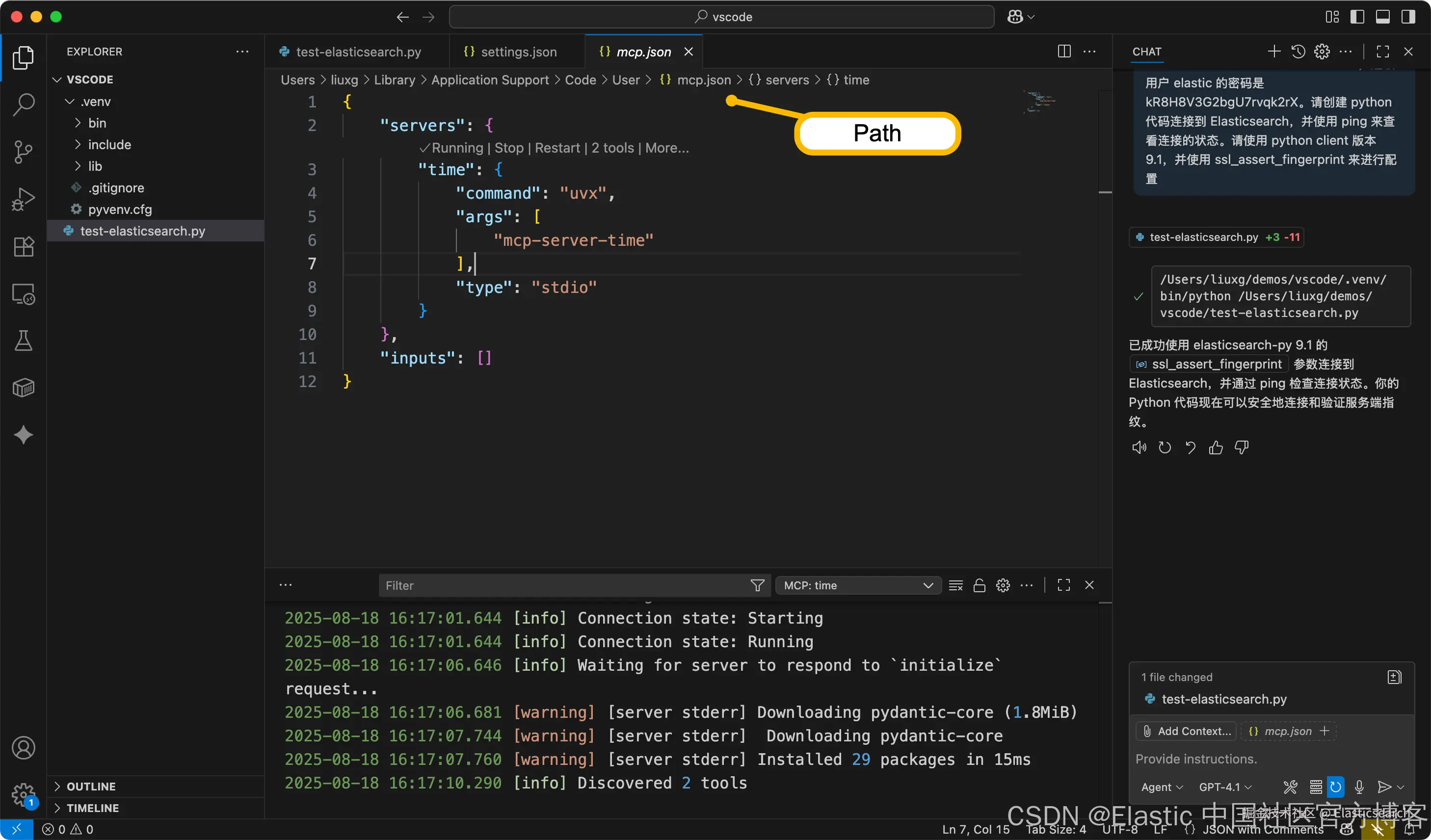Switch to settings.json tab
Image resolution: width=1431 pixels, height=840 pixels.
[517, 52]
